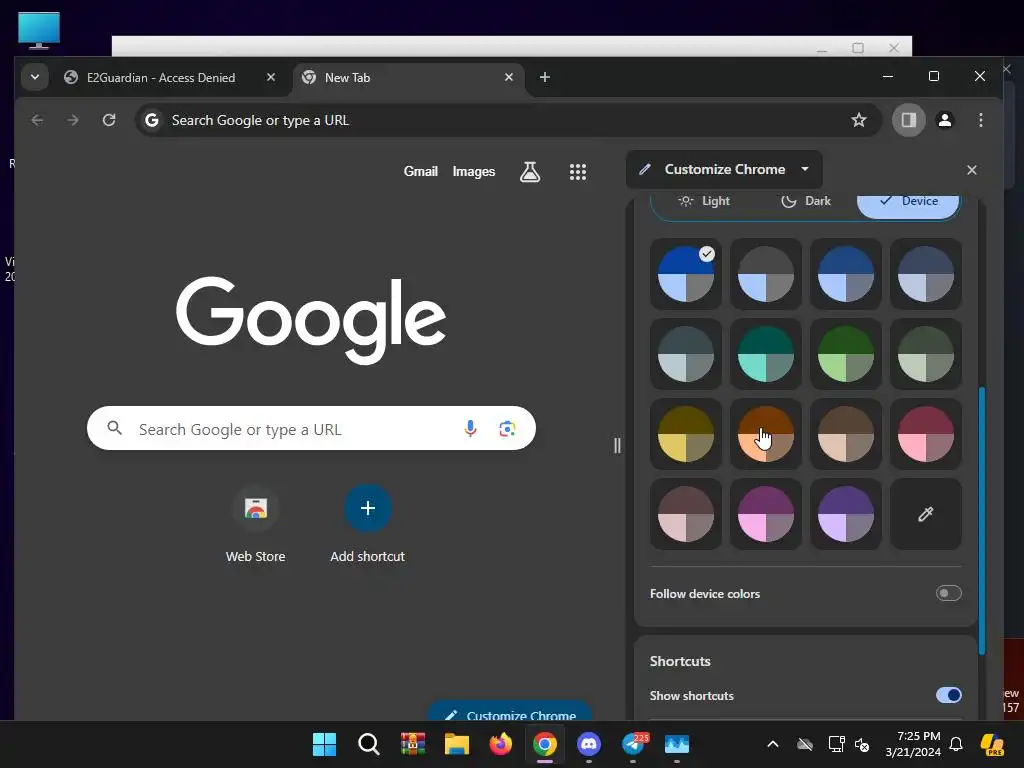
Task: Open a new tab with plus button
Action: tap(545, 77)
